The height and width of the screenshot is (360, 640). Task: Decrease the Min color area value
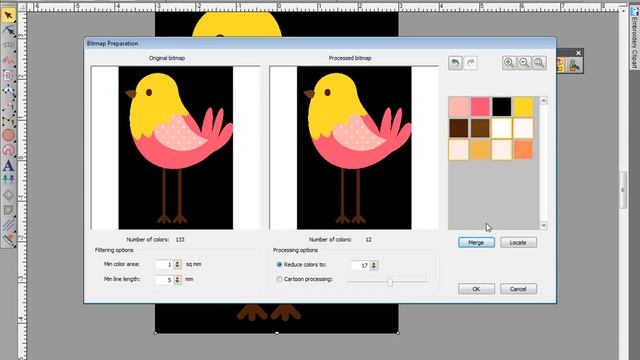(177, 267)
